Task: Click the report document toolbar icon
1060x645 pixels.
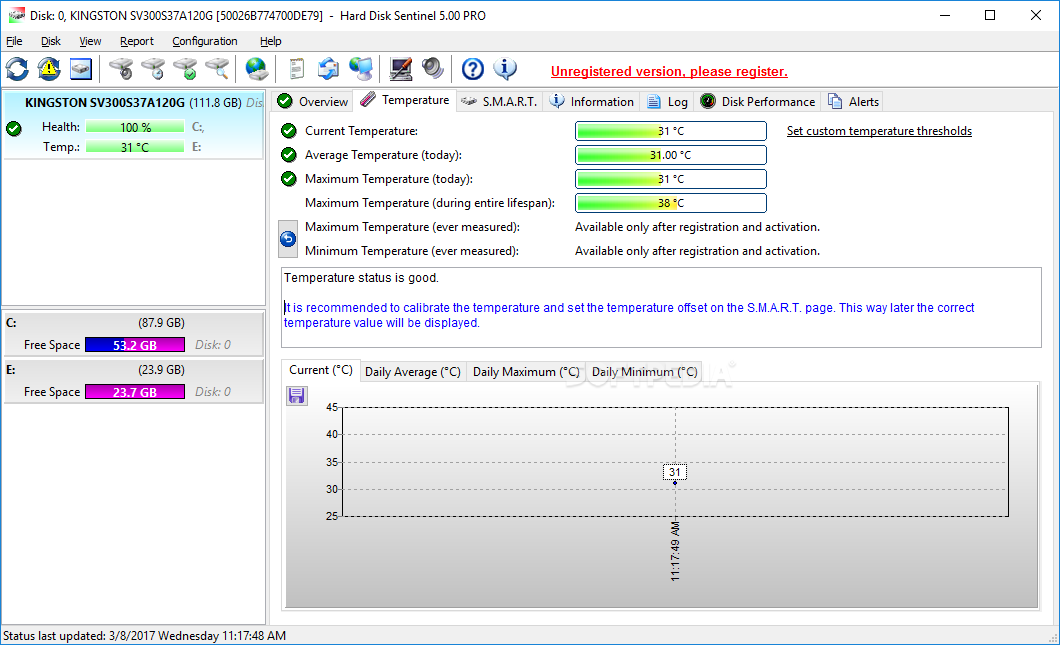Action: (297, 69)
